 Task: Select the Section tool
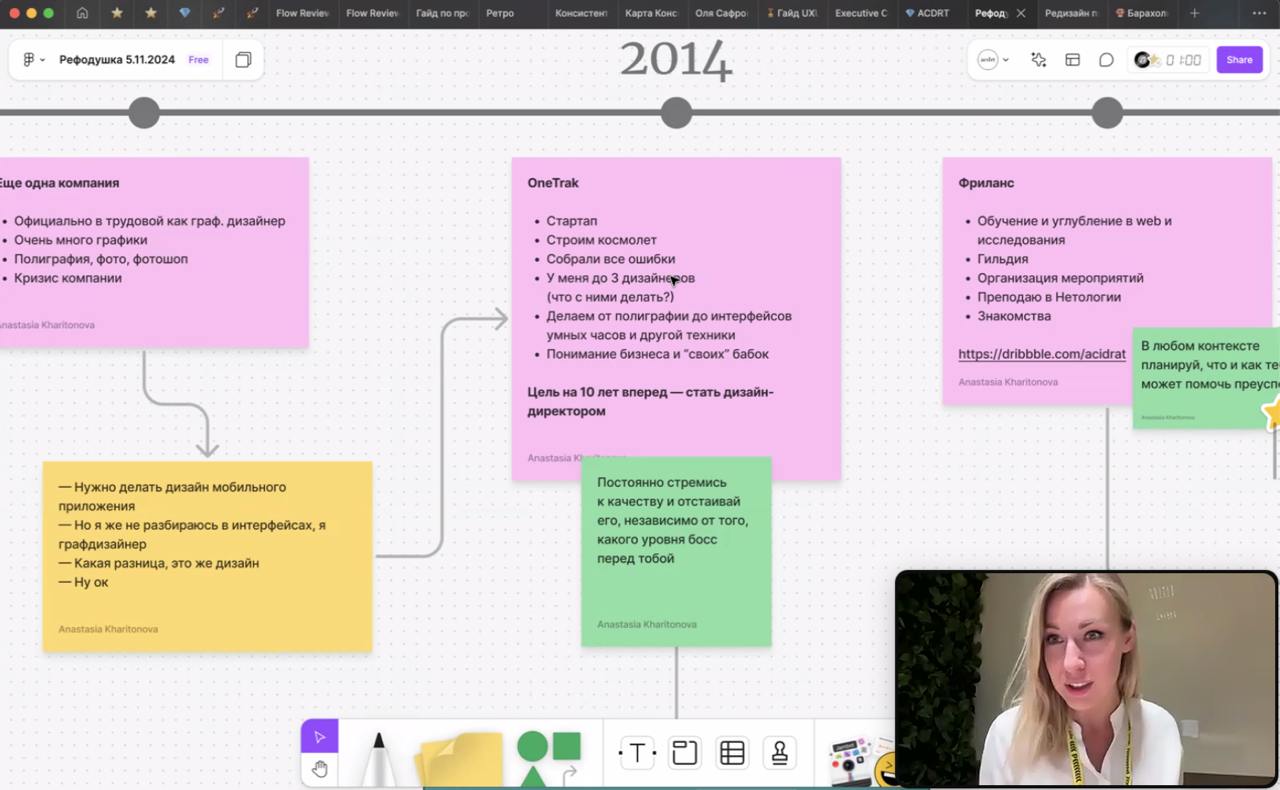point(685,753)
